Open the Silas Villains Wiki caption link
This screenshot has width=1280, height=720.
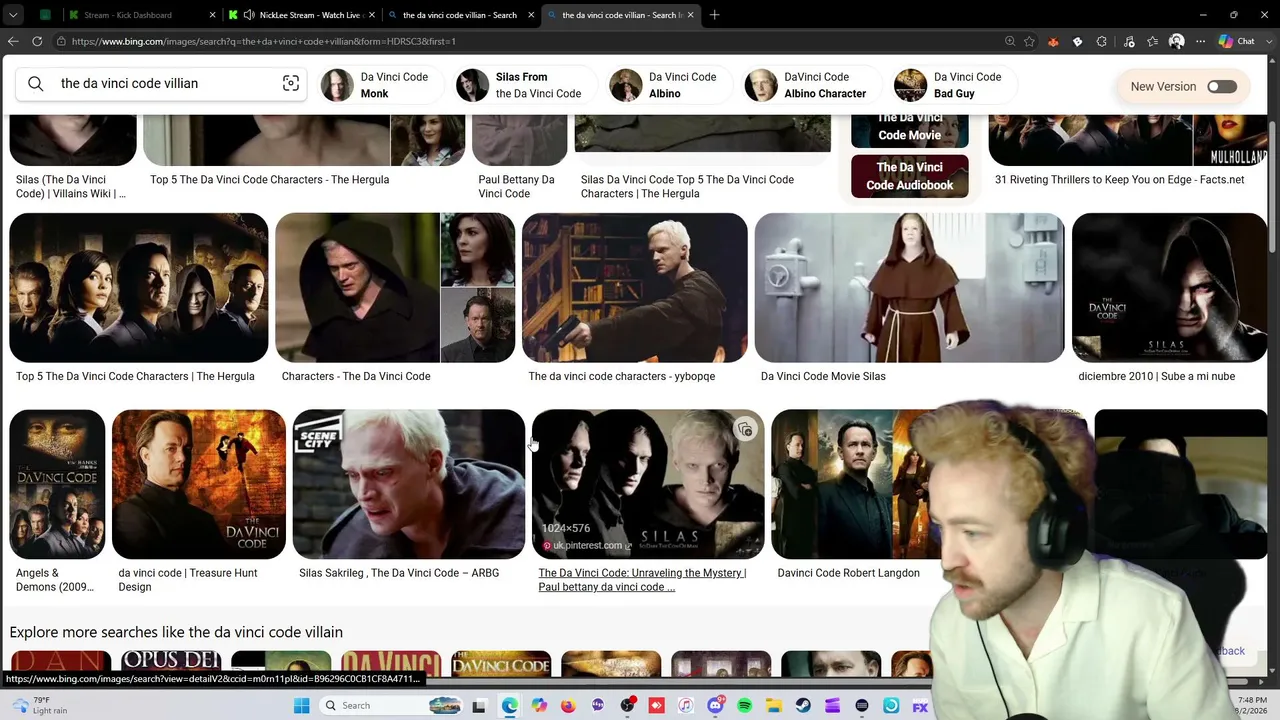click(x=71, y=187)
